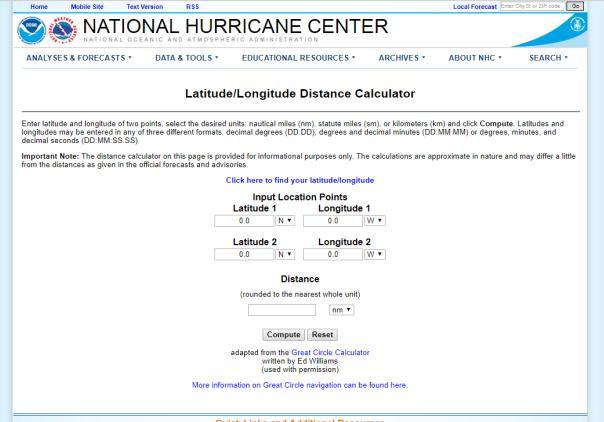
Task: Click the Input Location Points label
Action: coord(300,197)
